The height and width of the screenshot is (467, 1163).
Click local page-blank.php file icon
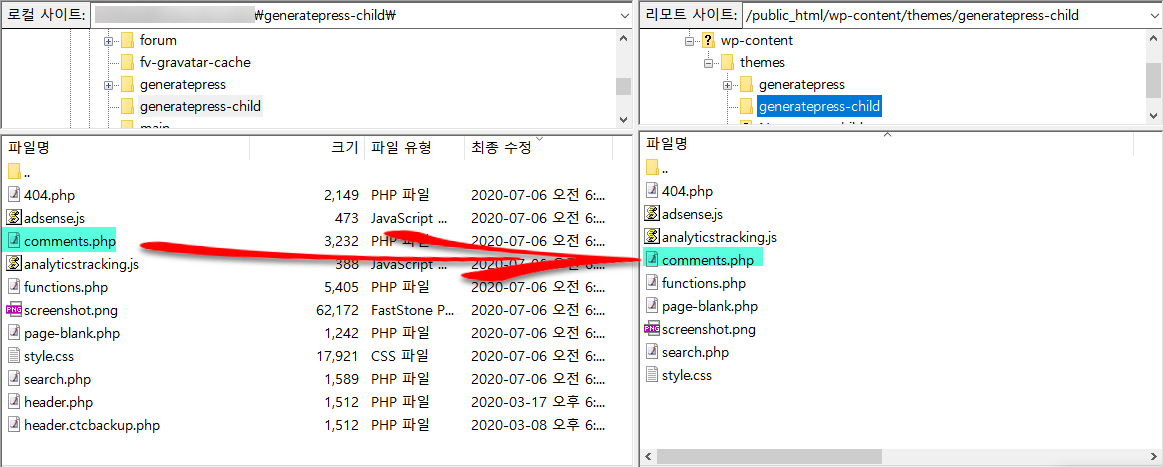pyautogui.click(x=14, y=333)
